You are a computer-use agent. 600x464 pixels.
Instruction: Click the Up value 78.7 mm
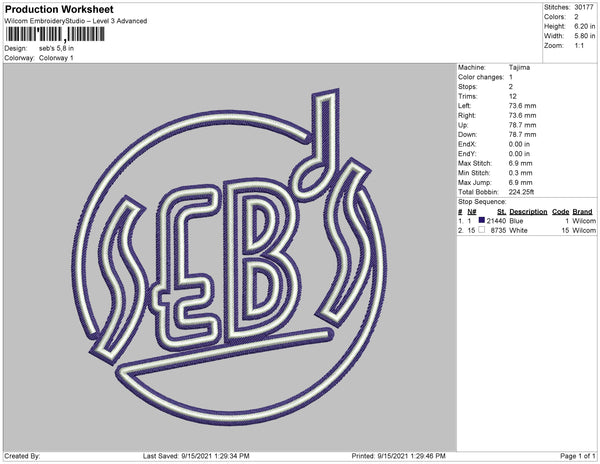click(x=522, y=125)
